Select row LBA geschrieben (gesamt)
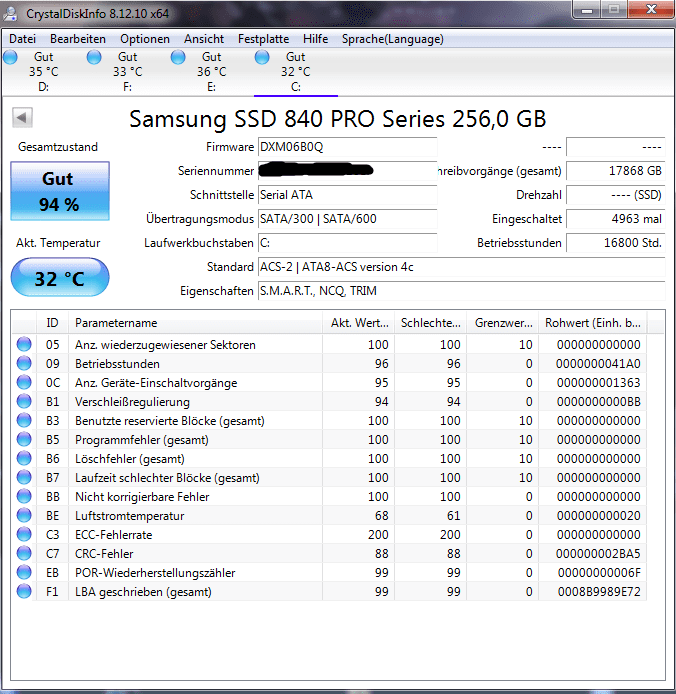676x694 pixels. pos(329,592)
